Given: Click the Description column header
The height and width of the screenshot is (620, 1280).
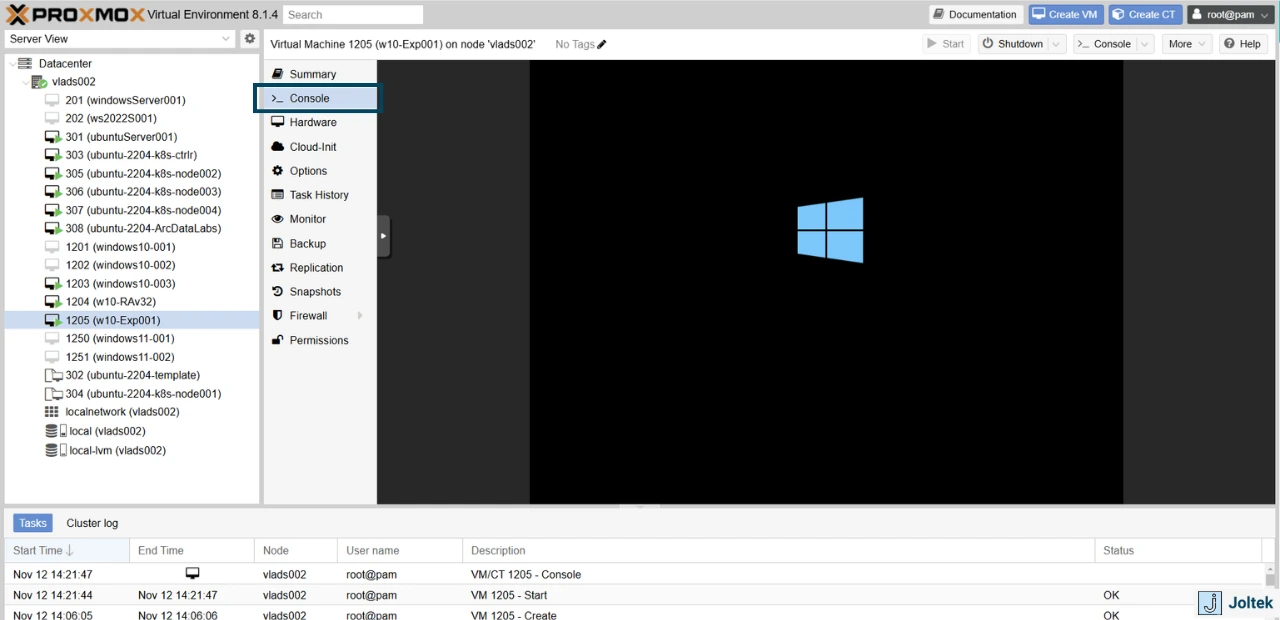Looking at the screenshot, I should coord(778,550).
